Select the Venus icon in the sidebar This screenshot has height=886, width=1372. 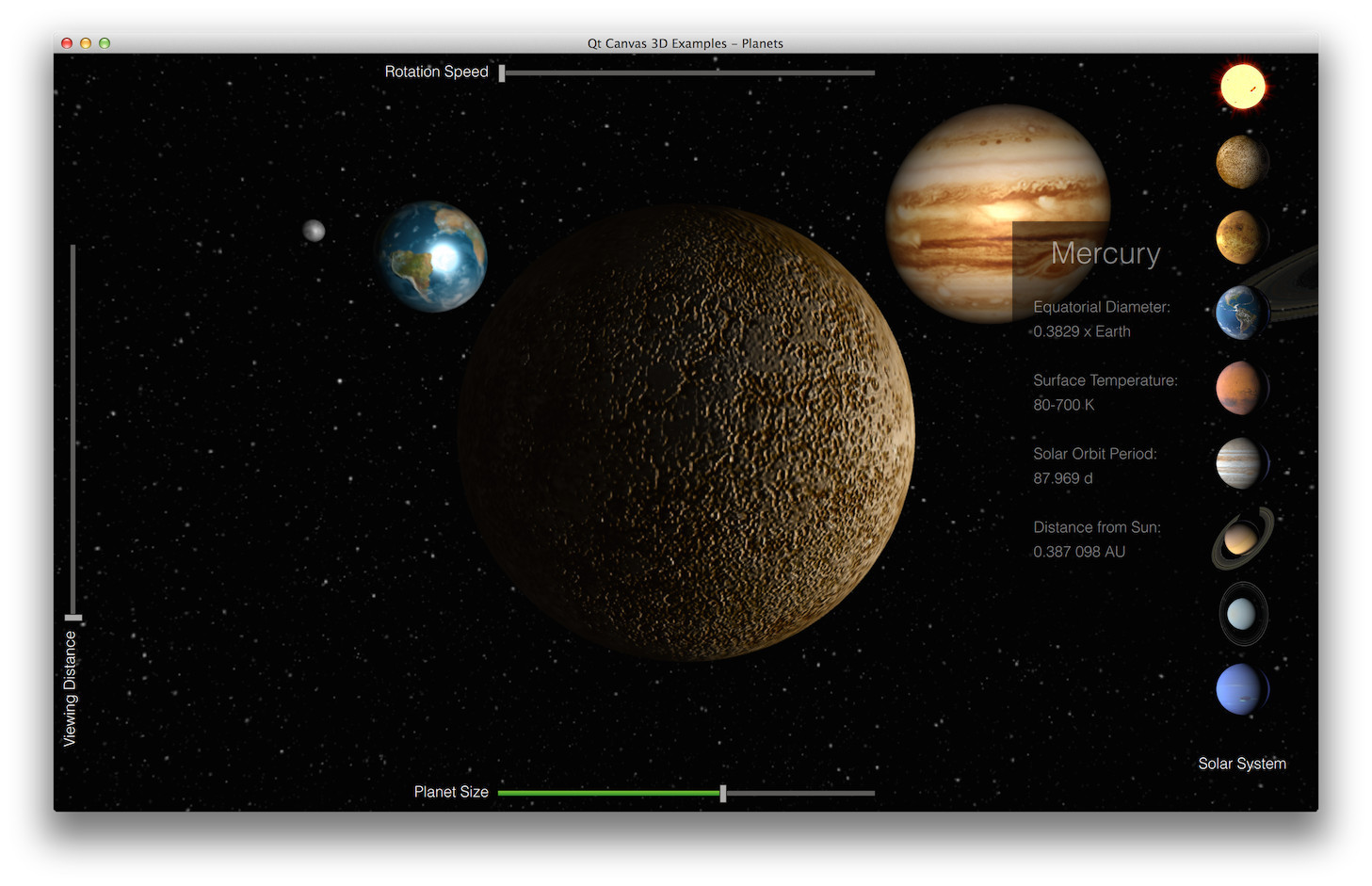coord(1241,236)
